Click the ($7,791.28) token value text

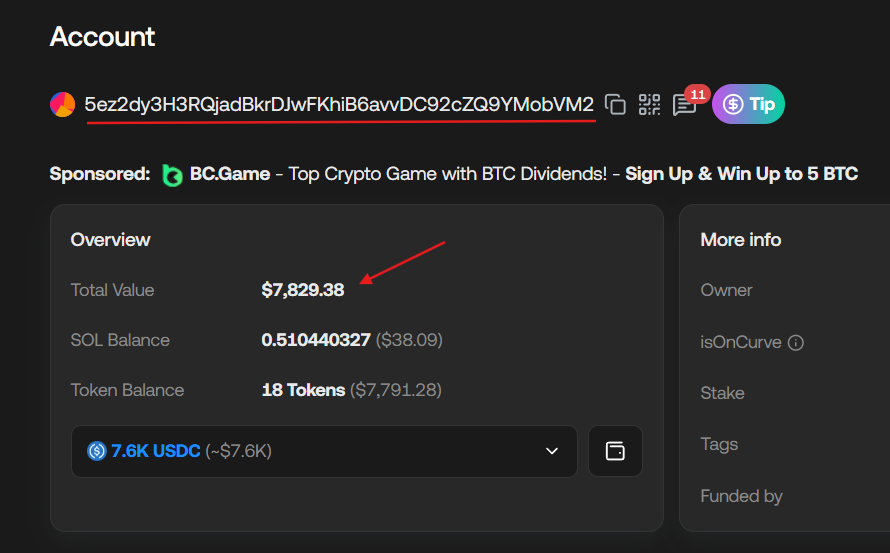[396, 390]
